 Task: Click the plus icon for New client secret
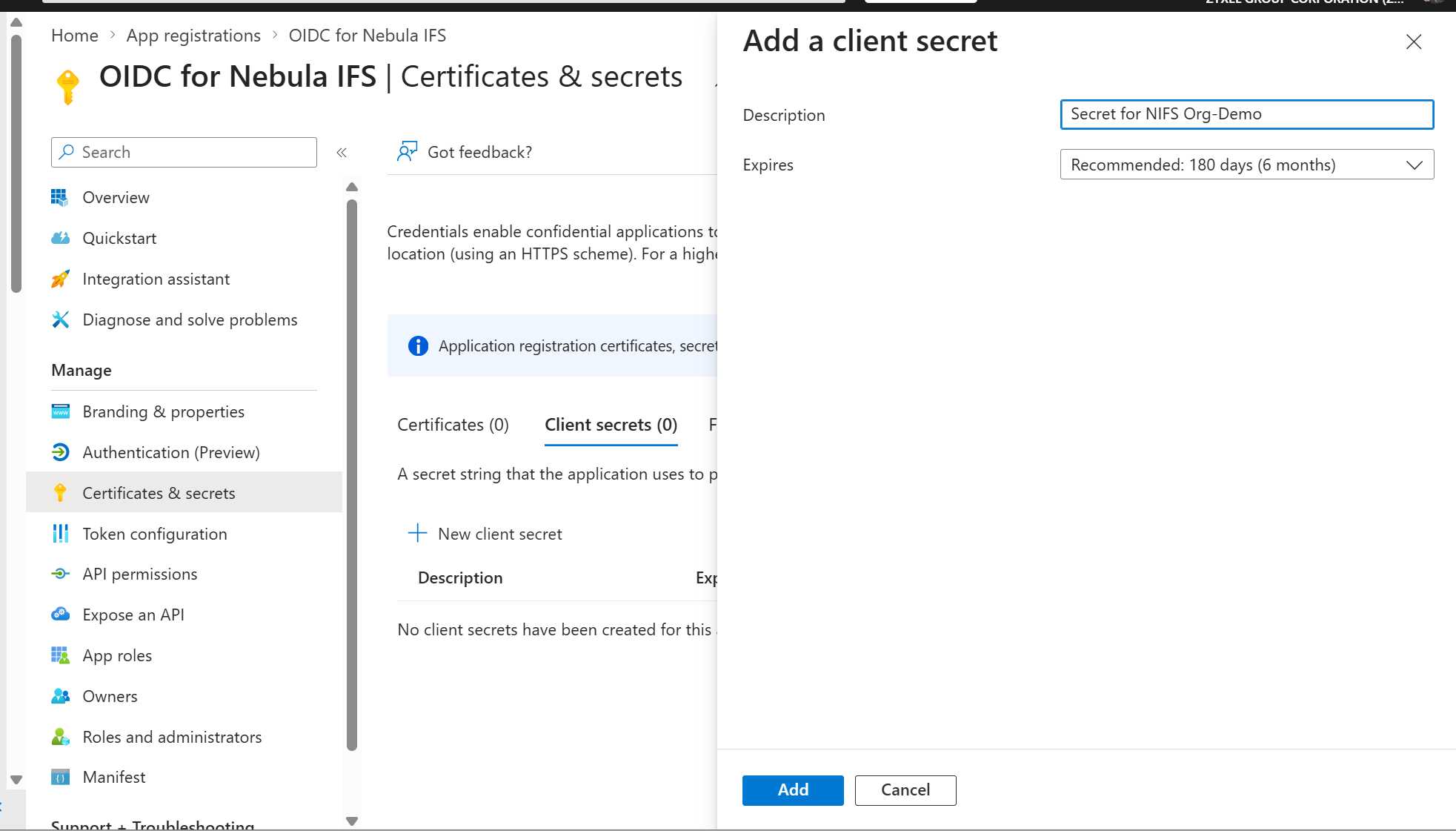coord(418,534)
